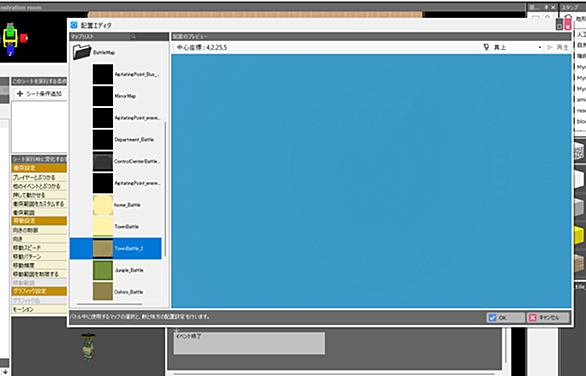Screen dimensions: 586x376
Task: Confirm with the OK button
Action: 505,317
